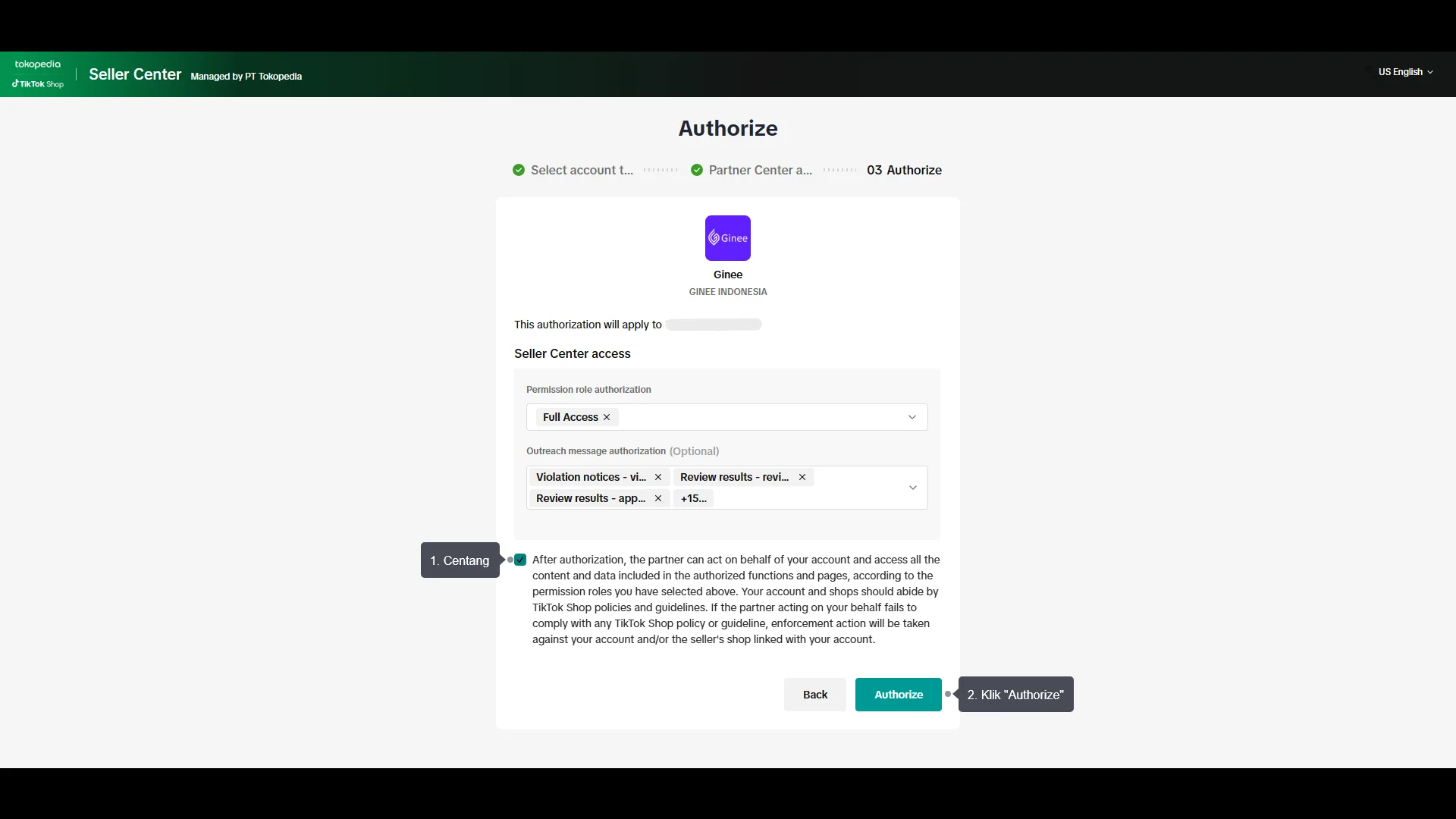The width and height of the screenshot is (1456, 819).
Task: Click the Seller Center header title
Action: 135,74
